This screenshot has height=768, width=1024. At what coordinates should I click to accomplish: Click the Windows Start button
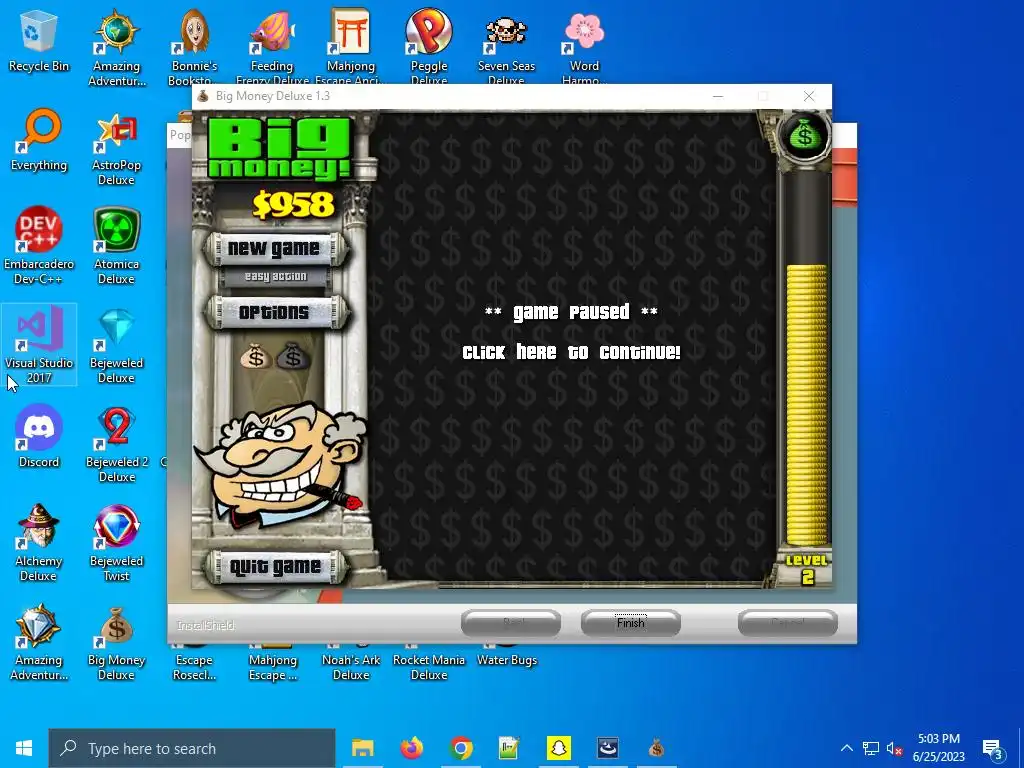coord(24,748)
